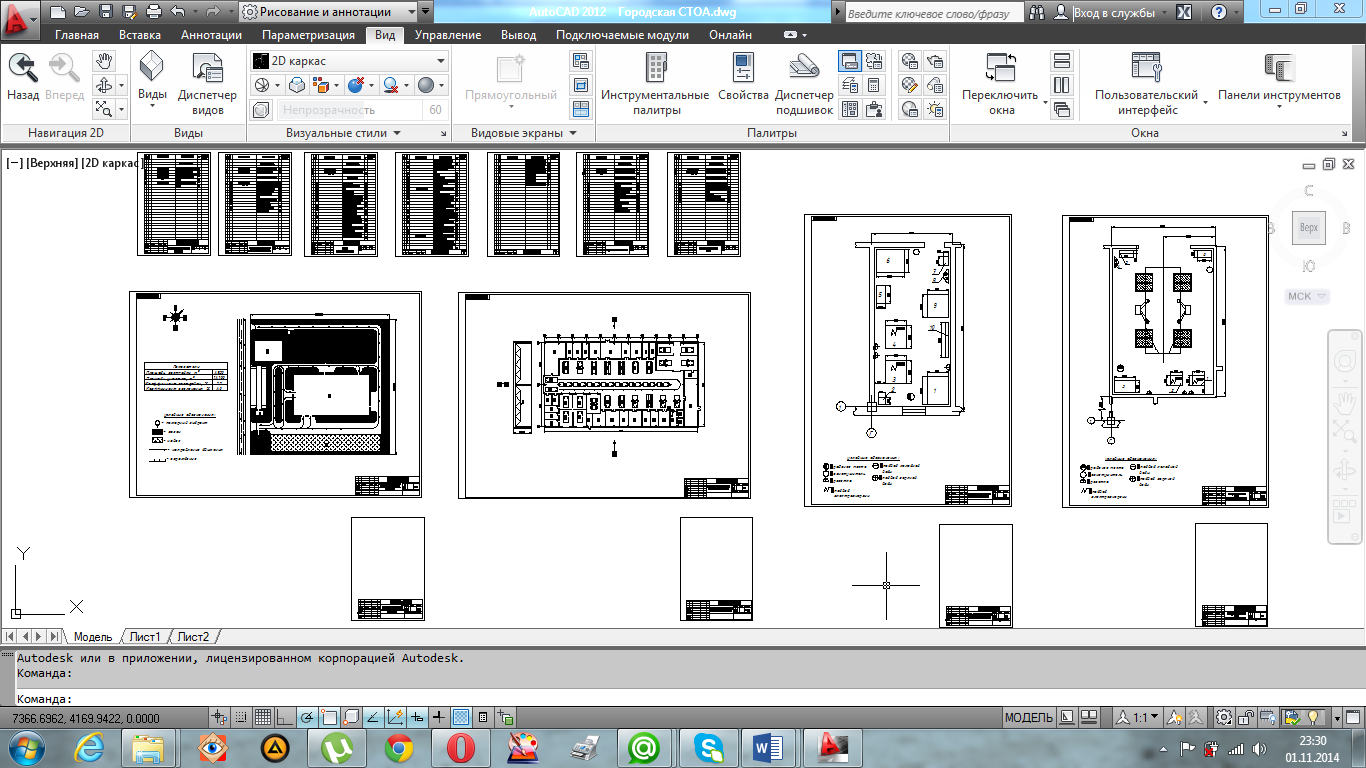Select the Pan hand tool
Screen dimensions: 1366x768
104,61
